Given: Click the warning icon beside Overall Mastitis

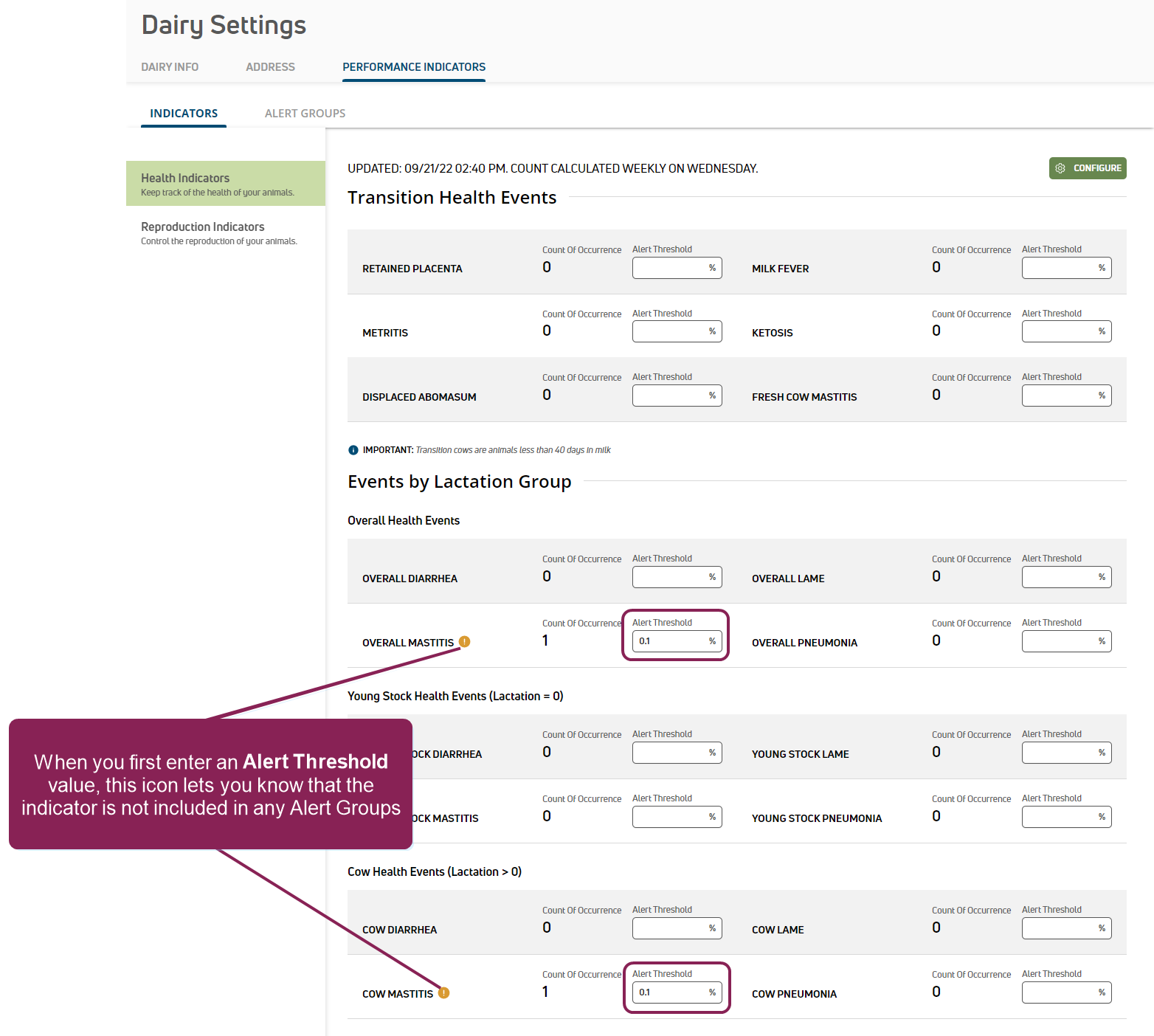Looking at the screenshot, I should (464, 641).
